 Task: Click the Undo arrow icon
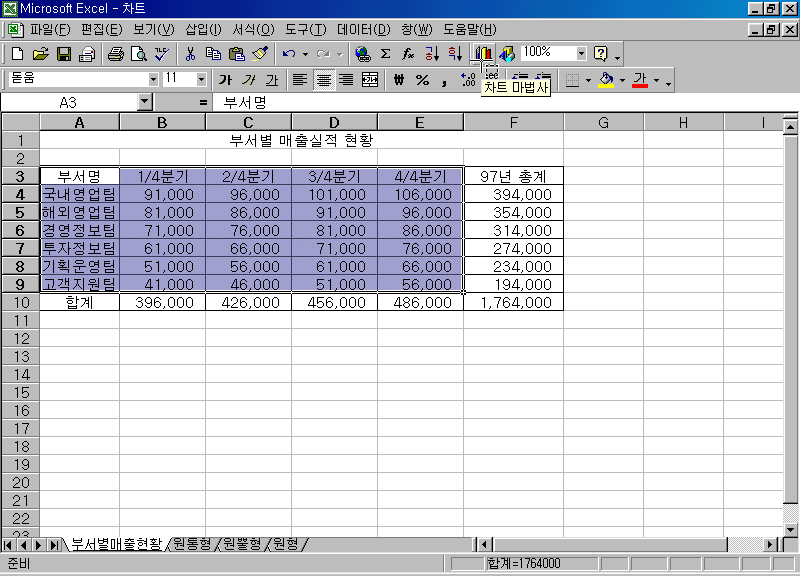click(289, 54)
